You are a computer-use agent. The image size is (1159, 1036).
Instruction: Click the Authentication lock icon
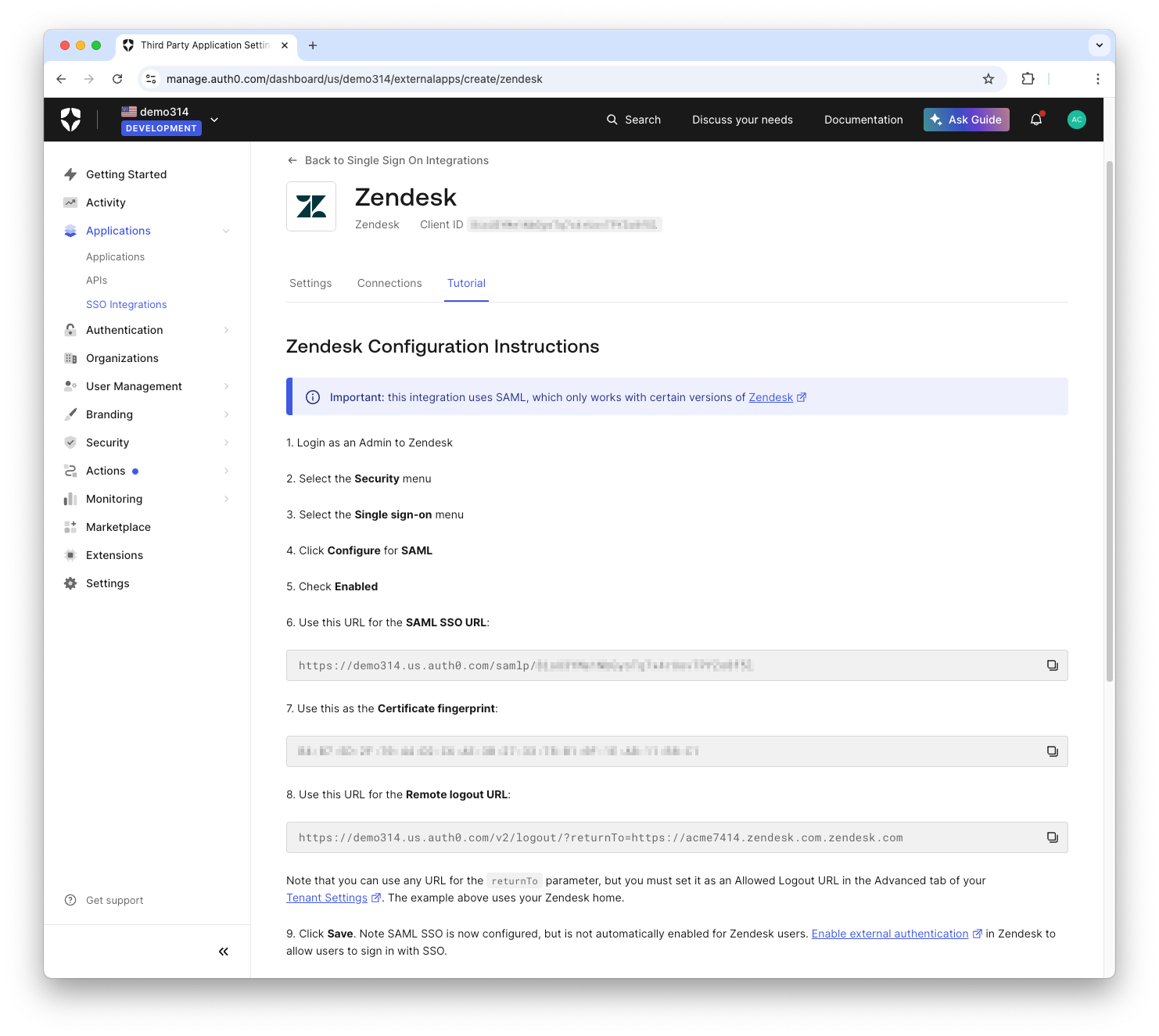(x=70, y=330)
